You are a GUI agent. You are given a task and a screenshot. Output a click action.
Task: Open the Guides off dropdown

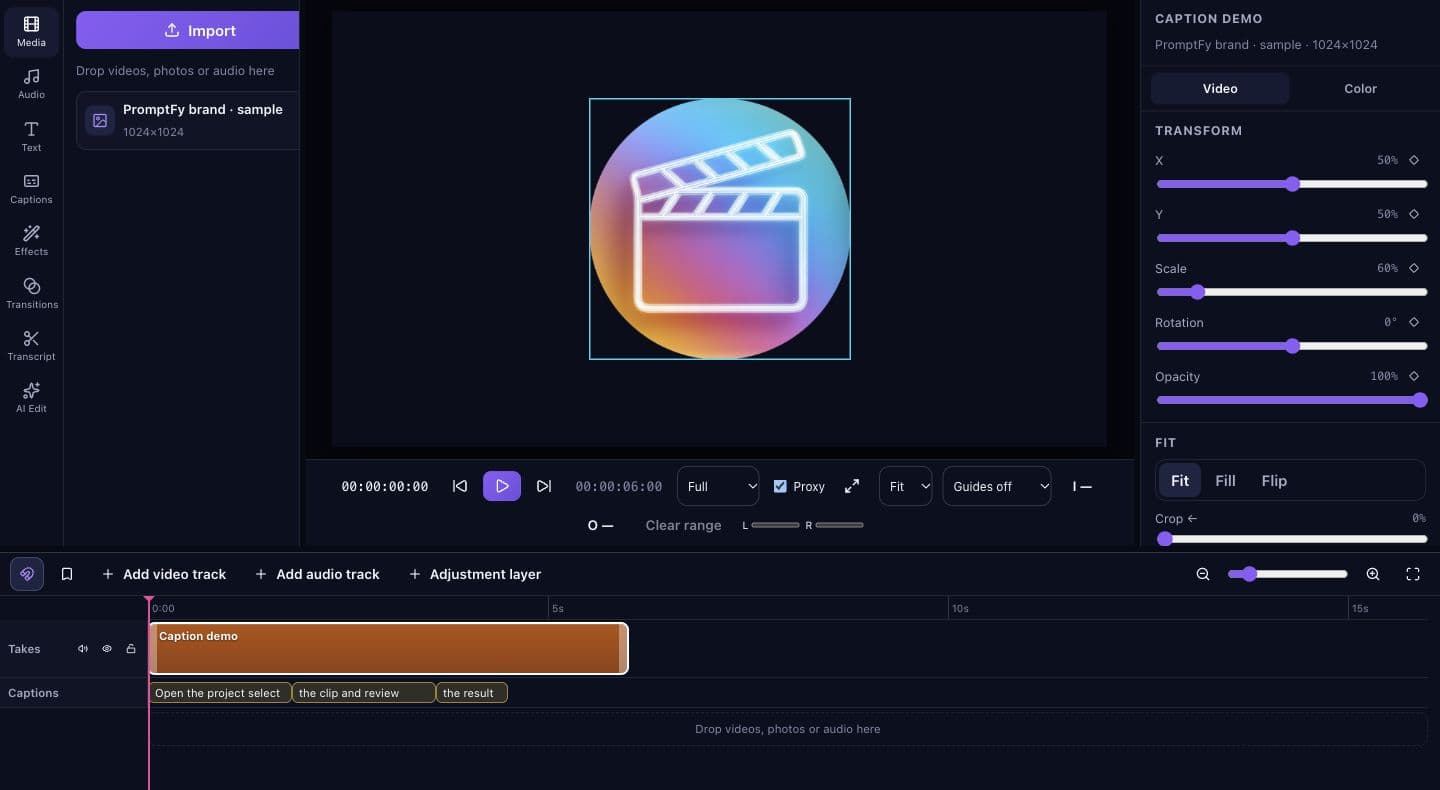point(997,486)
